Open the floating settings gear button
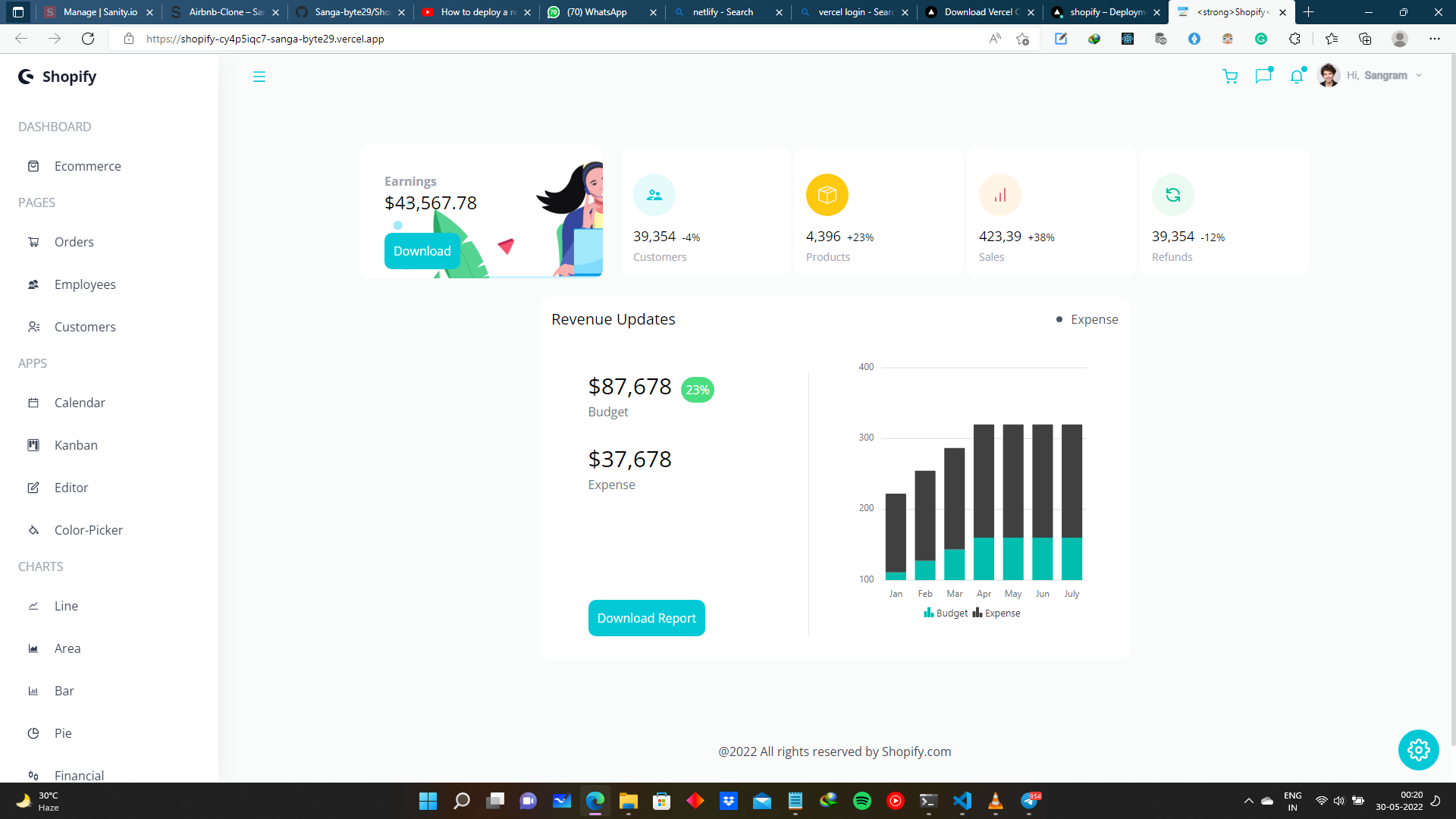This screenshot has width=1456, height=819. 1418,750
